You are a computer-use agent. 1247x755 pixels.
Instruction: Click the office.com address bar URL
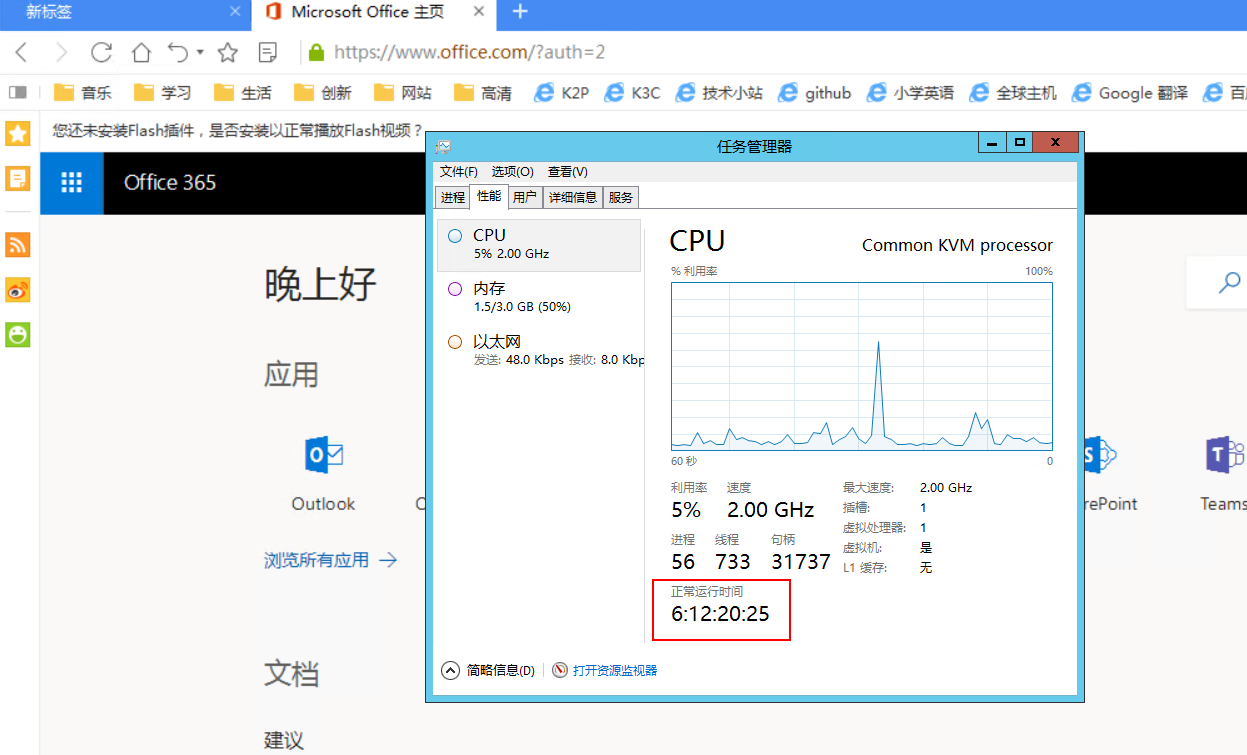click(x=469, y=52)
